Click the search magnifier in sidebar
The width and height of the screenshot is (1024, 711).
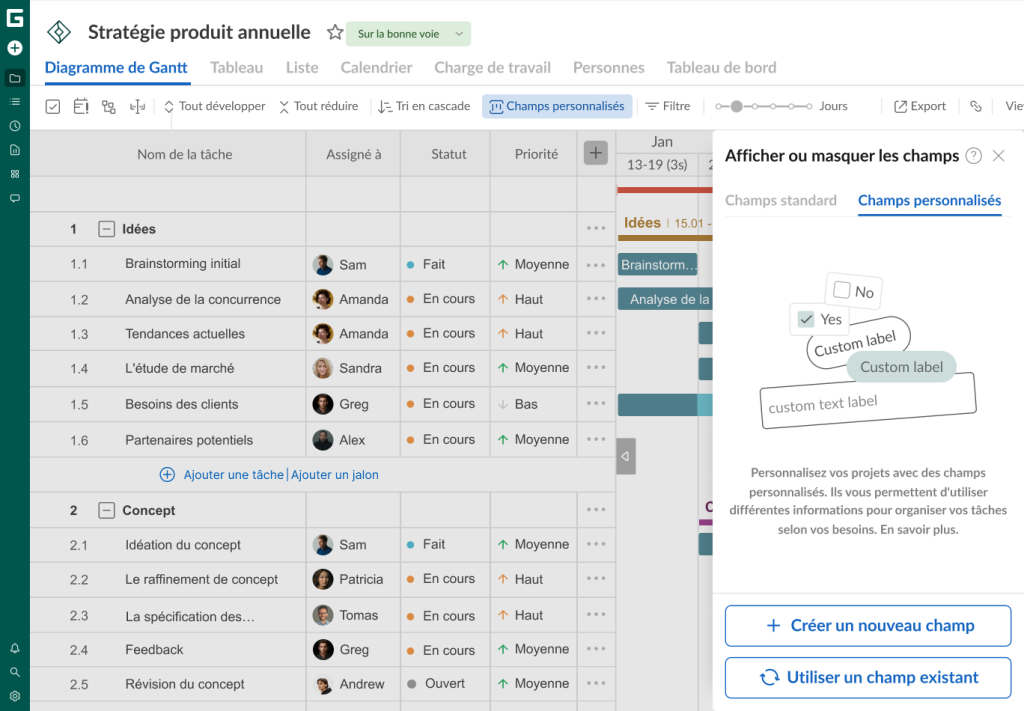tap(14, 672)
